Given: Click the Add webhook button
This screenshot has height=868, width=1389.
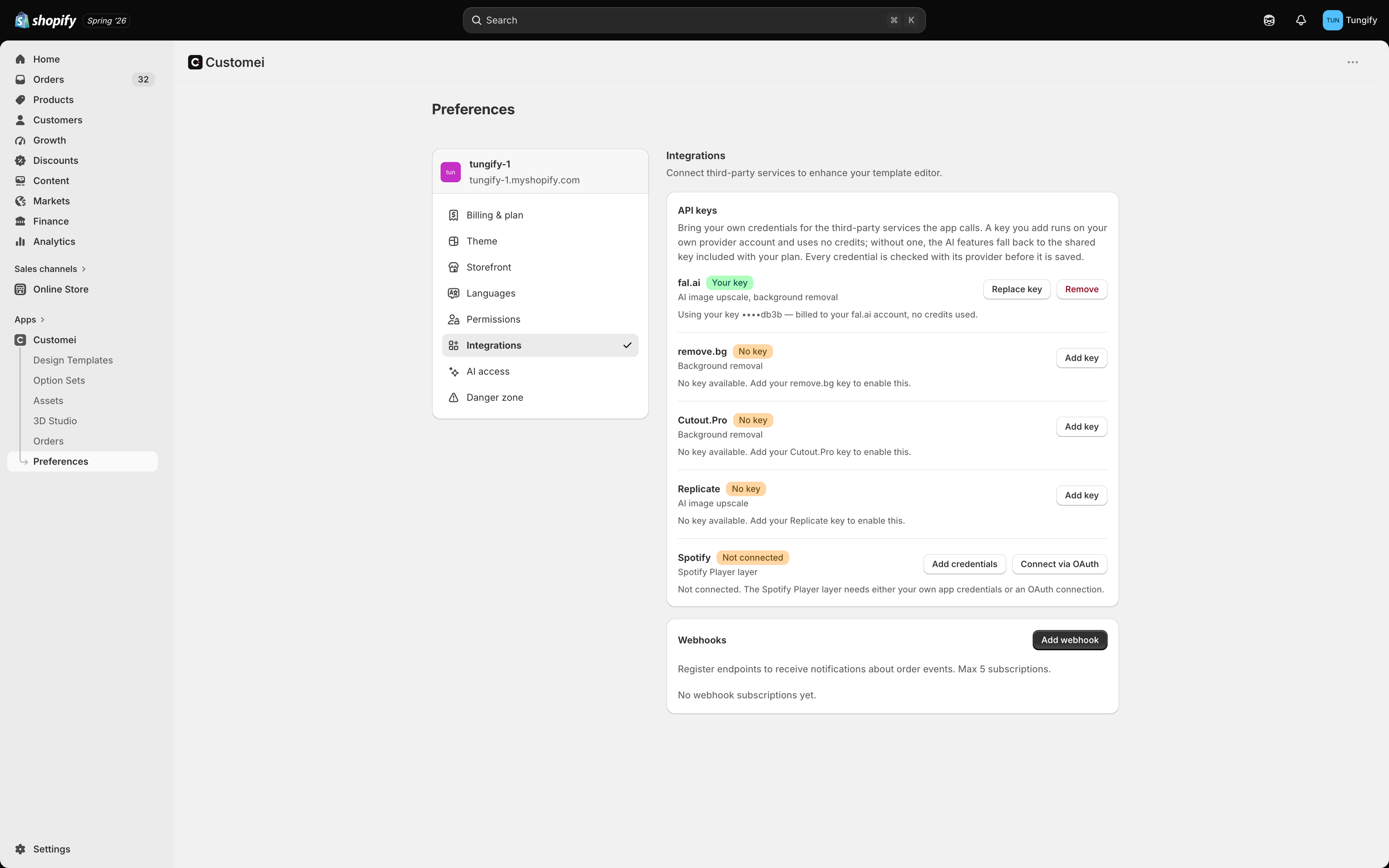Looking at the screenshot, I should click(1070, 640).
